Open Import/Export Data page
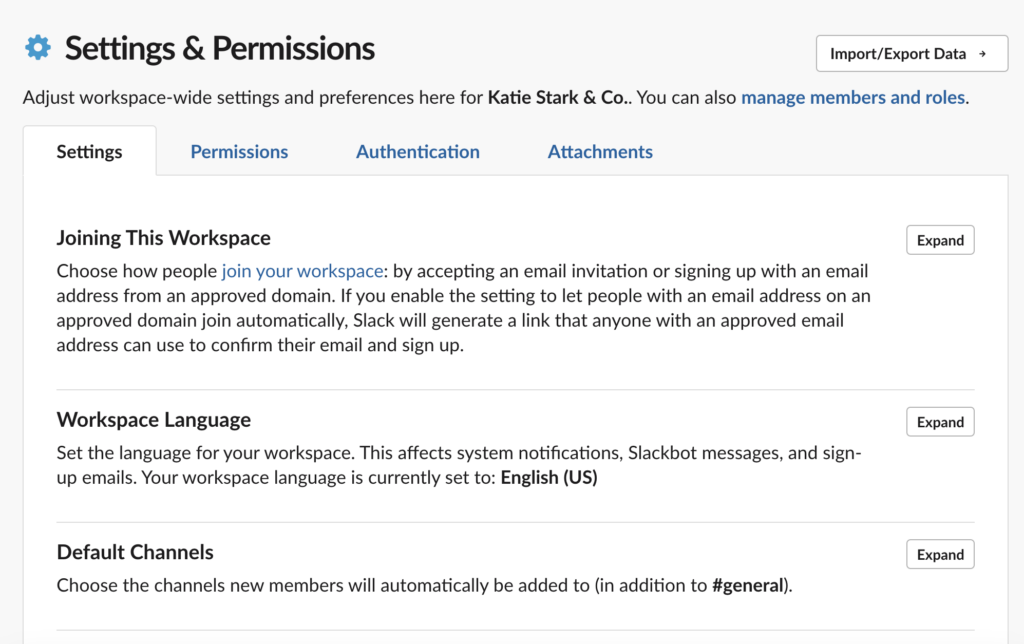Screen dimensions: 1024x644 click(912, 54)
